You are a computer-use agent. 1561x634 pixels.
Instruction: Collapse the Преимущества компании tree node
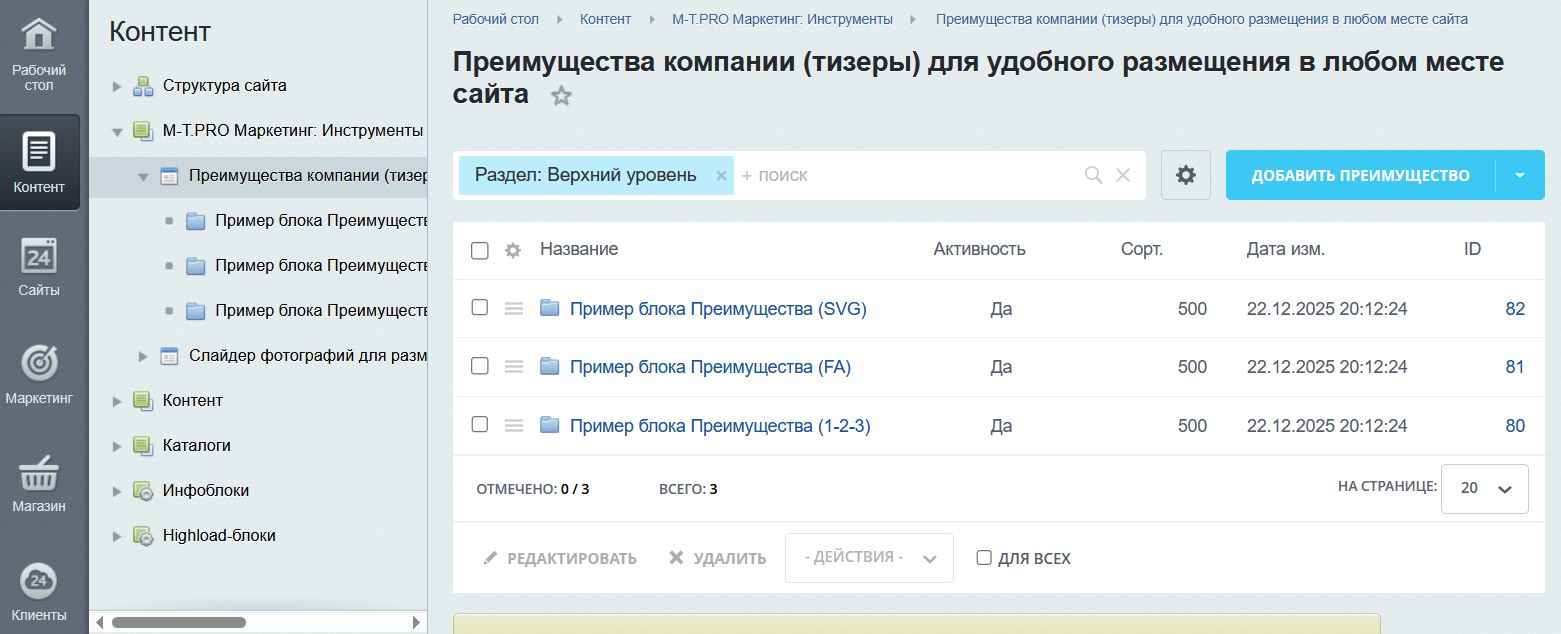click(142, 175)
